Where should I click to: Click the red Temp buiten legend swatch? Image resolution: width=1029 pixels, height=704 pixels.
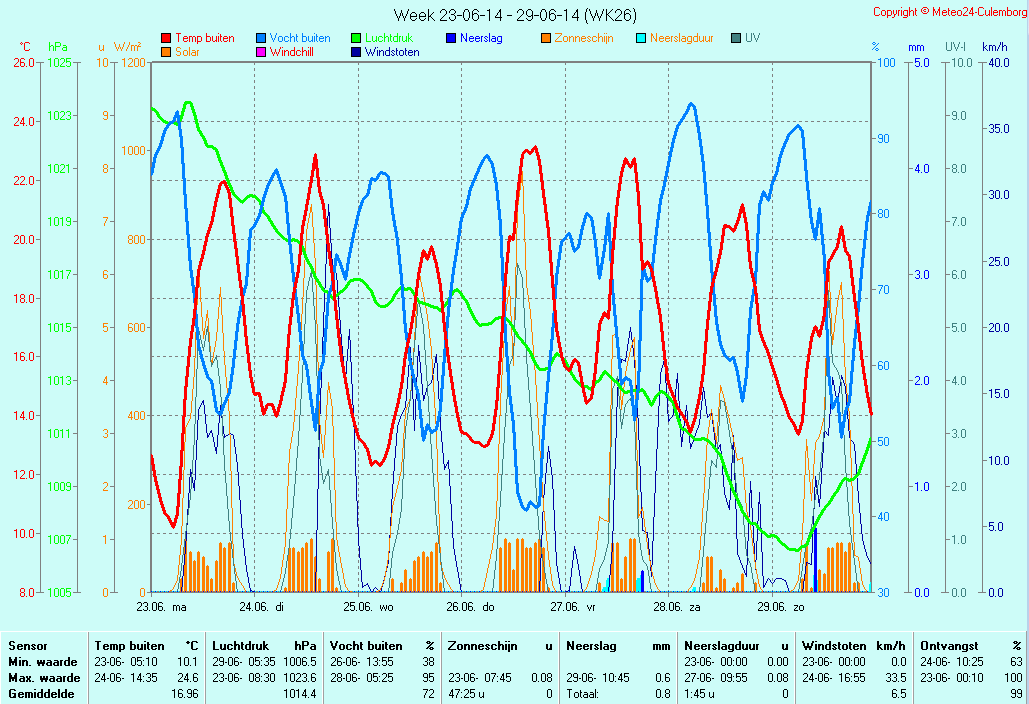click(x=165, y=39)
